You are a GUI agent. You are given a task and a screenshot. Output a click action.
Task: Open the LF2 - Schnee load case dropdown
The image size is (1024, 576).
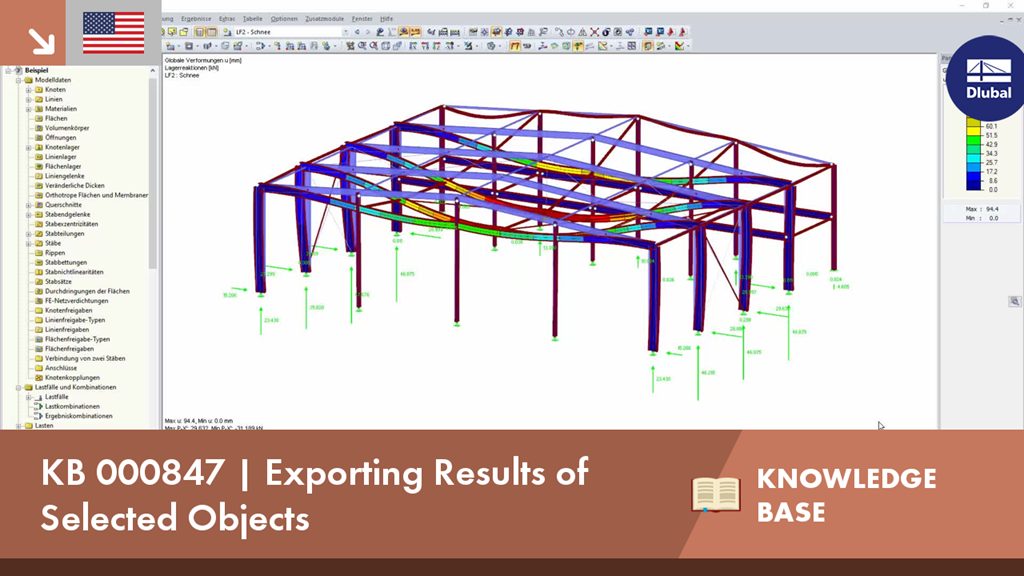[345, 31]
